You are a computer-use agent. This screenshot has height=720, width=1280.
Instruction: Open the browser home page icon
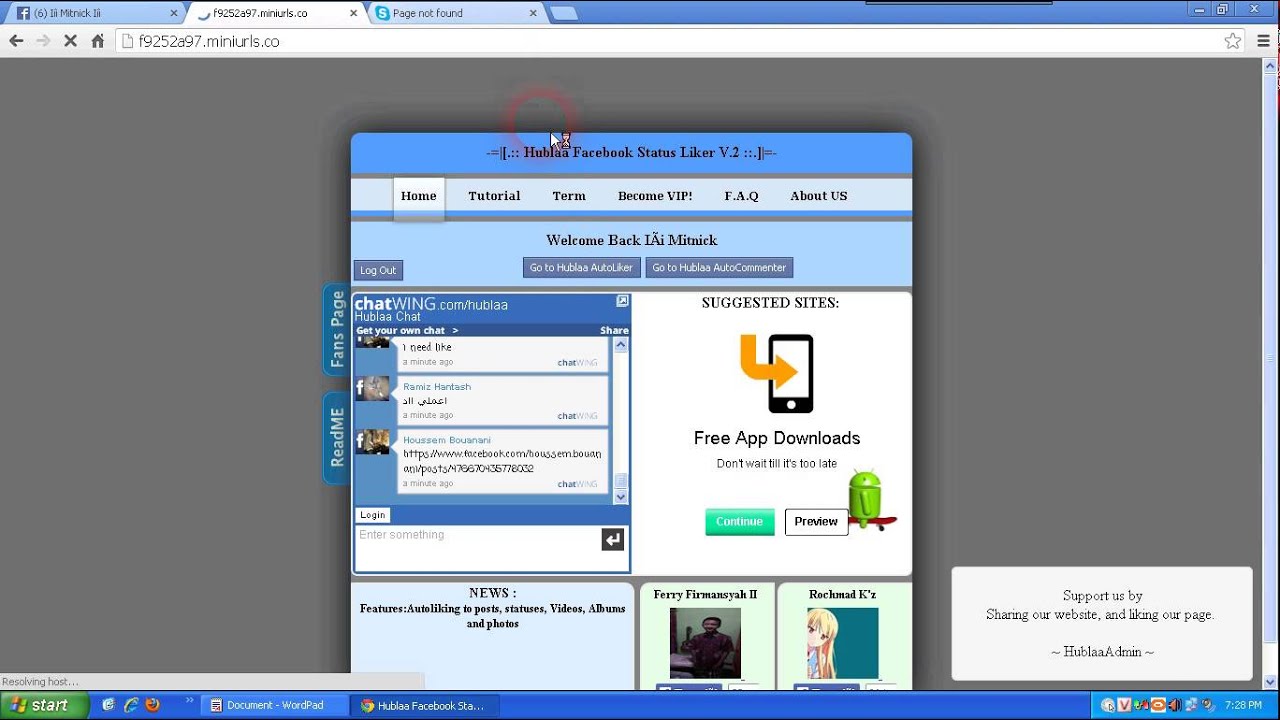[97, 41]
